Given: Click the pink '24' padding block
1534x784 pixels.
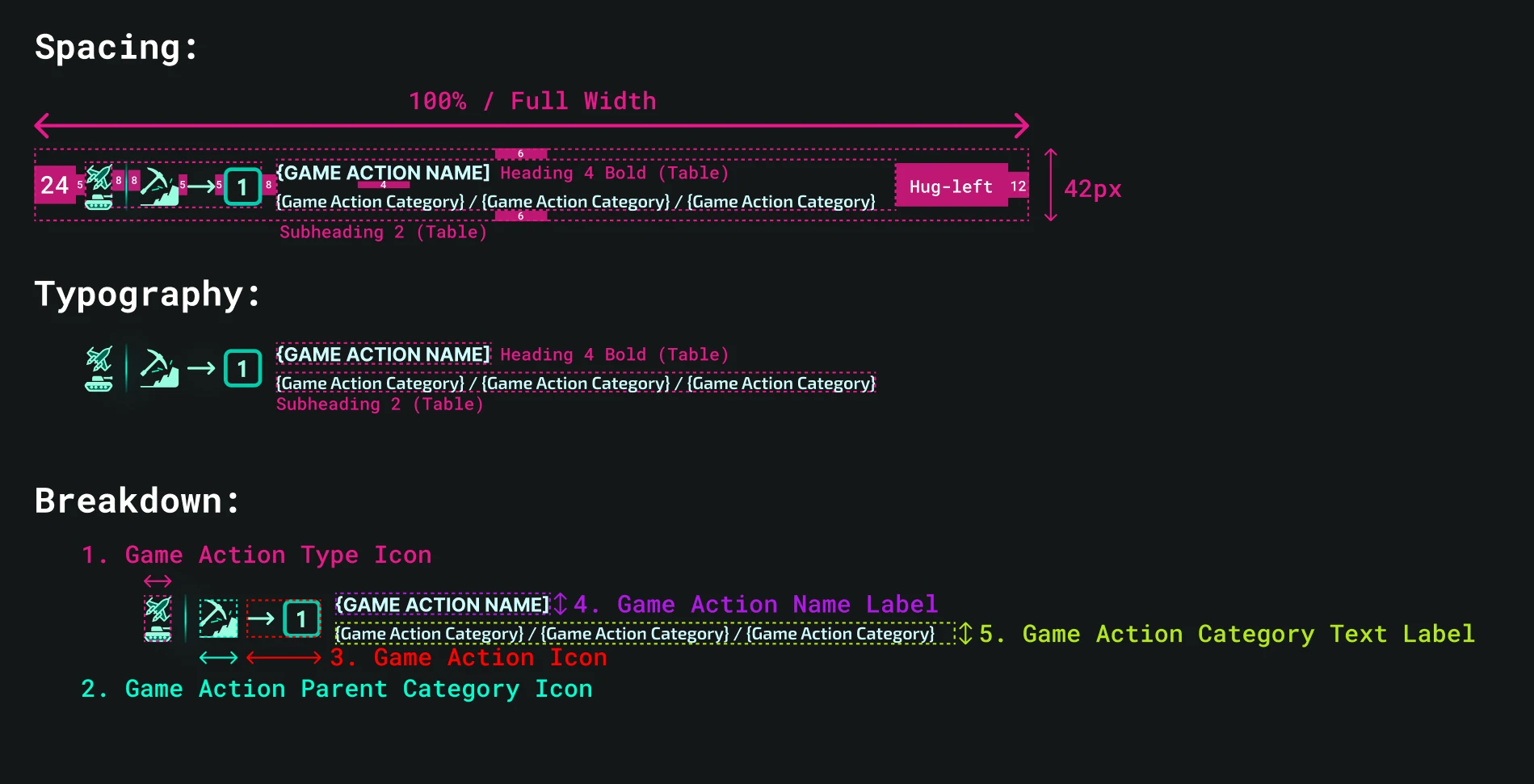Looking at the screenshot, I should click(x=54, y=185).
